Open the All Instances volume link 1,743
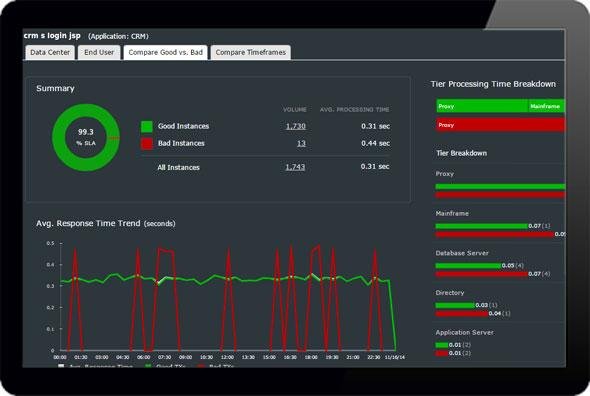Screen dimensions: 590x396 pos(295,167)
